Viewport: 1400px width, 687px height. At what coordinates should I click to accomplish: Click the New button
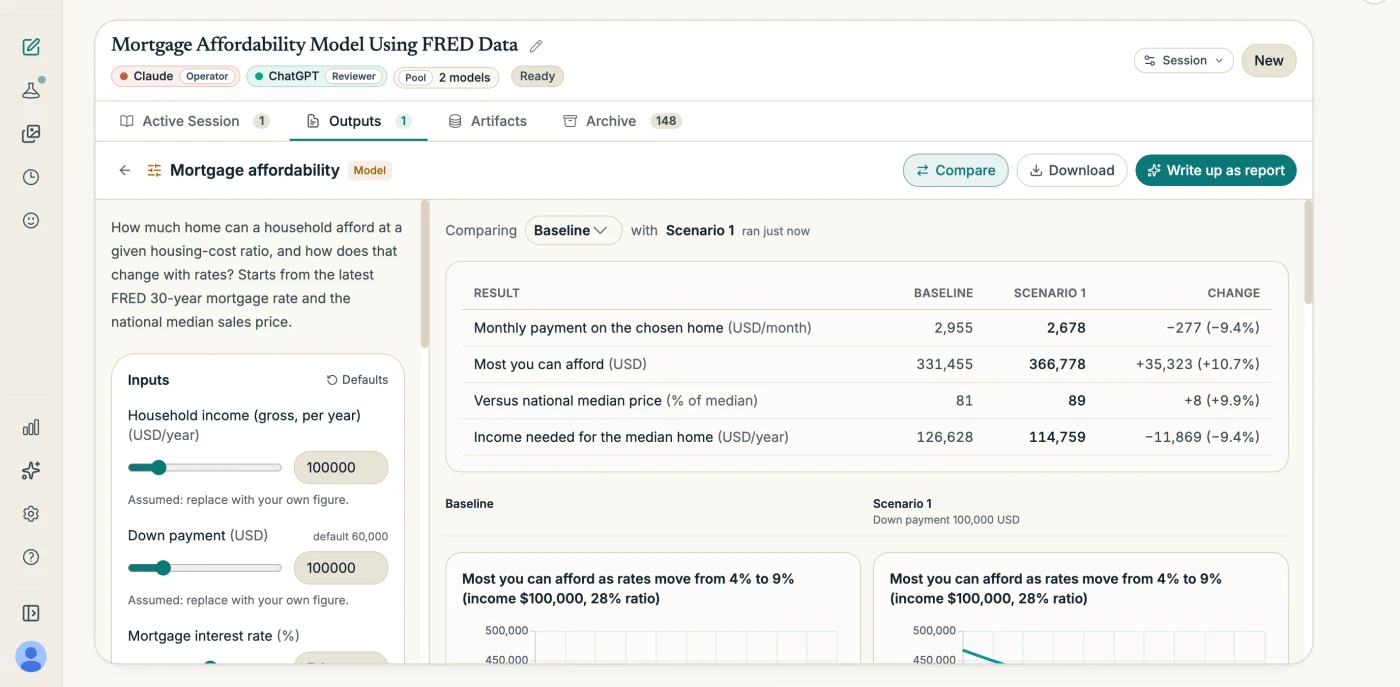1269,60
